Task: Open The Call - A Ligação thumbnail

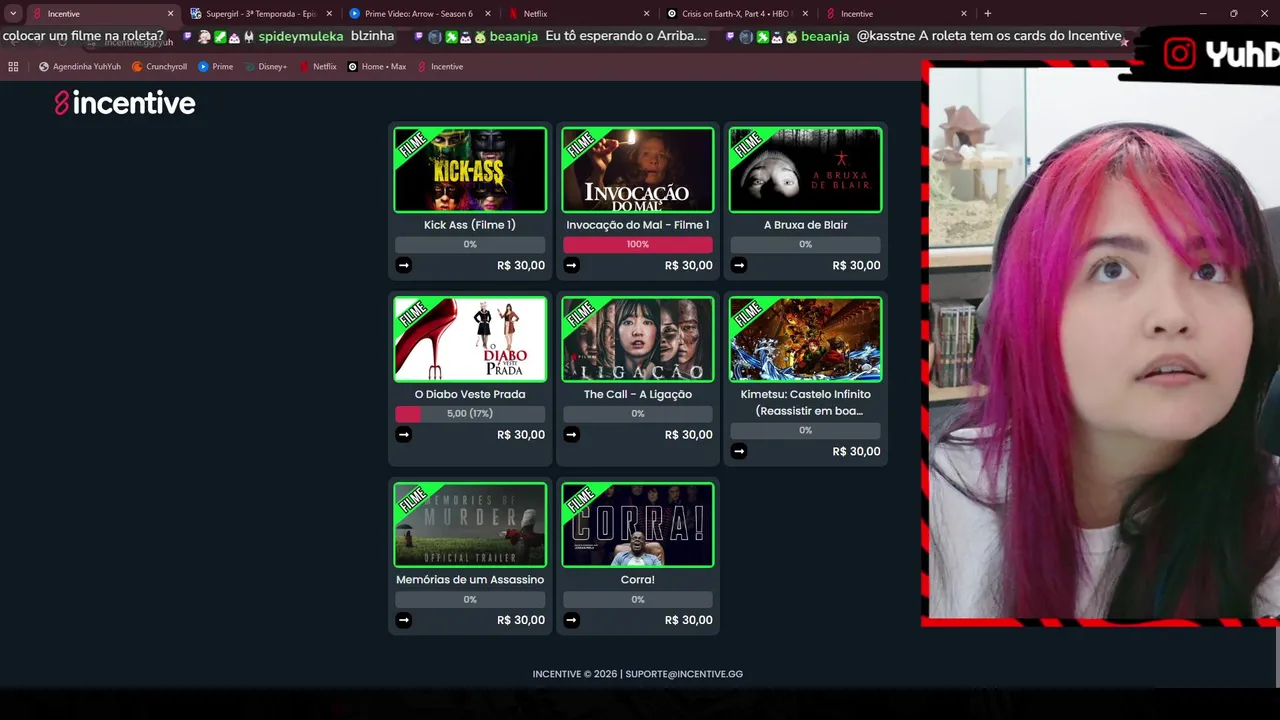Action: pos(638,339)
